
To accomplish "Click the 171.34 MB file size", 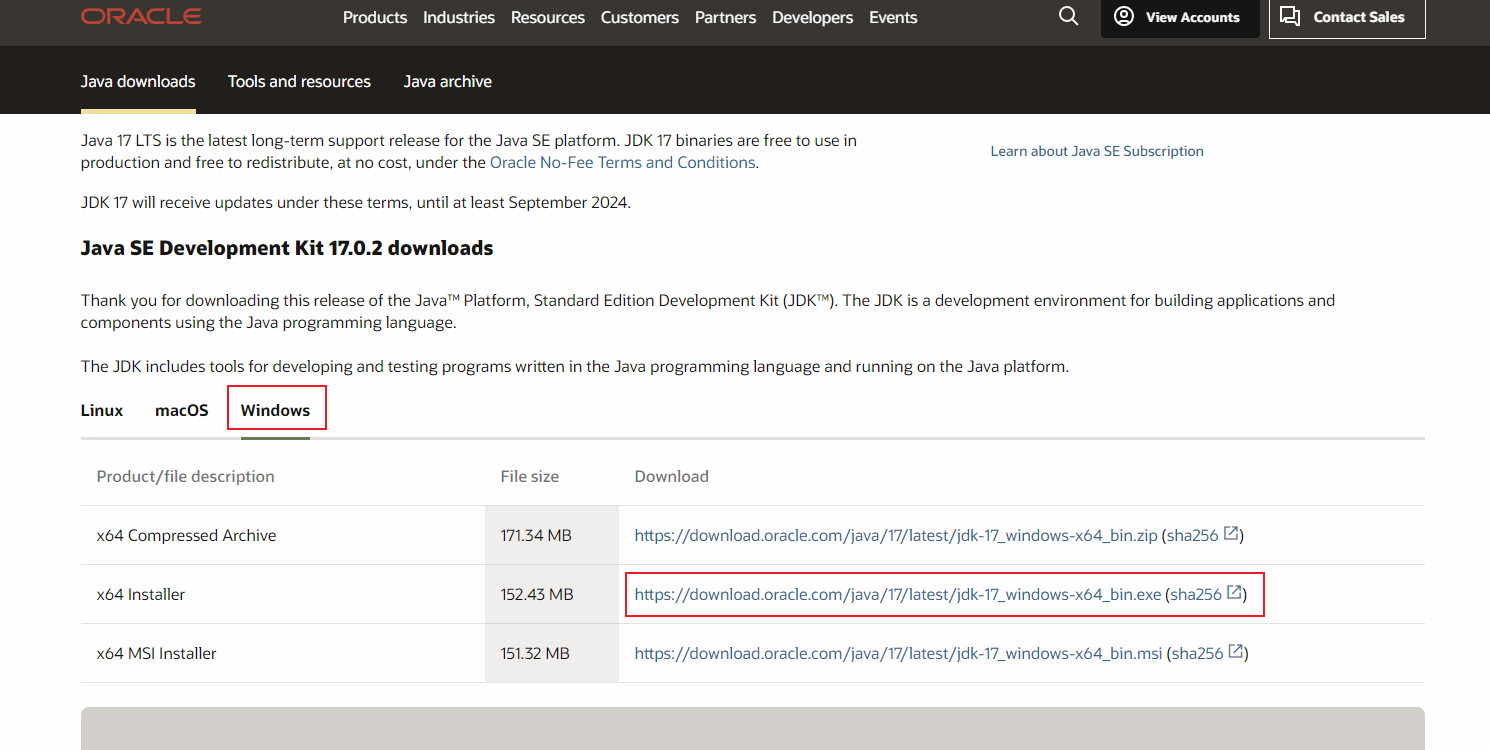I will point(536,535).
